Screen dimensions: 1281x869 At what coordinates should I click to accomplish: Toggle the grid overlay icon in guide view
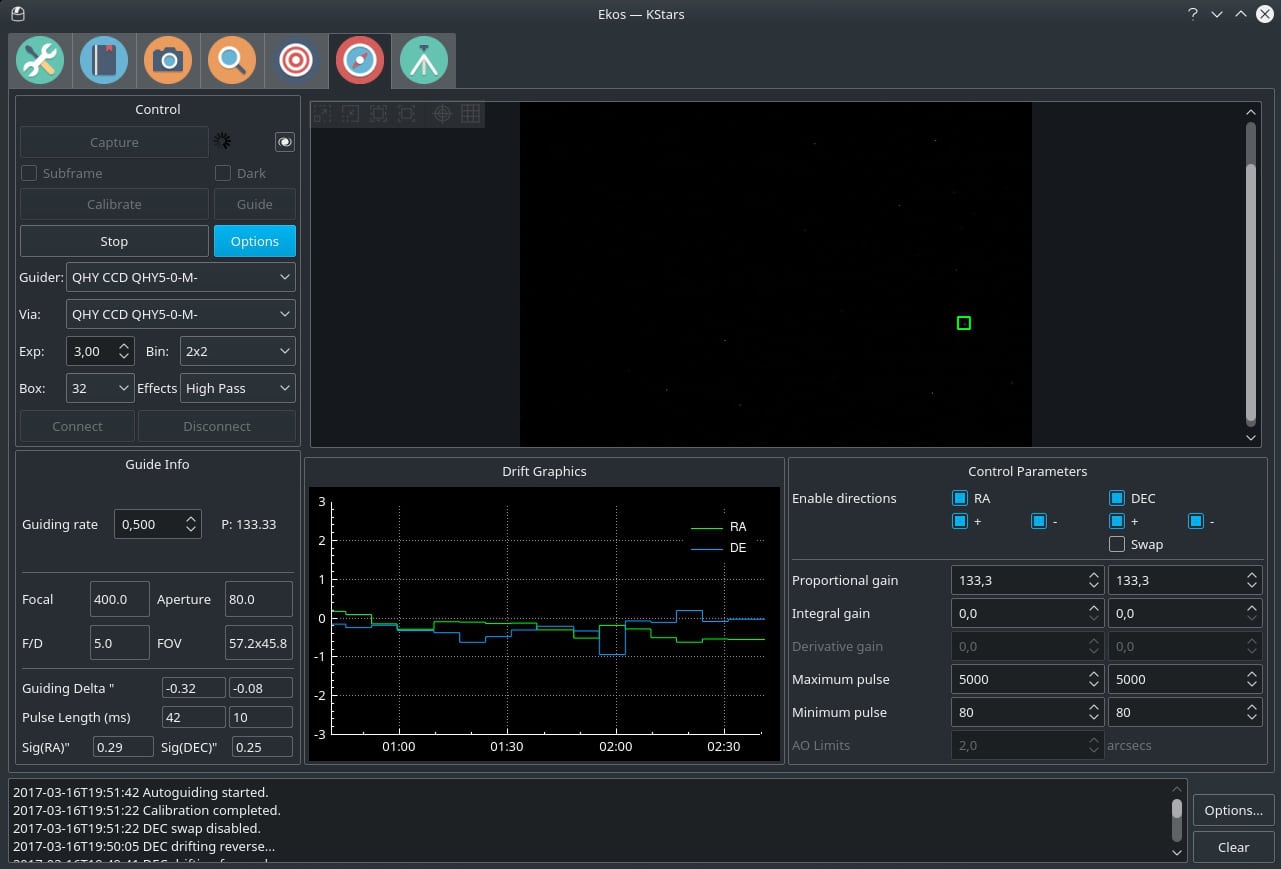[x=470, y=114]
